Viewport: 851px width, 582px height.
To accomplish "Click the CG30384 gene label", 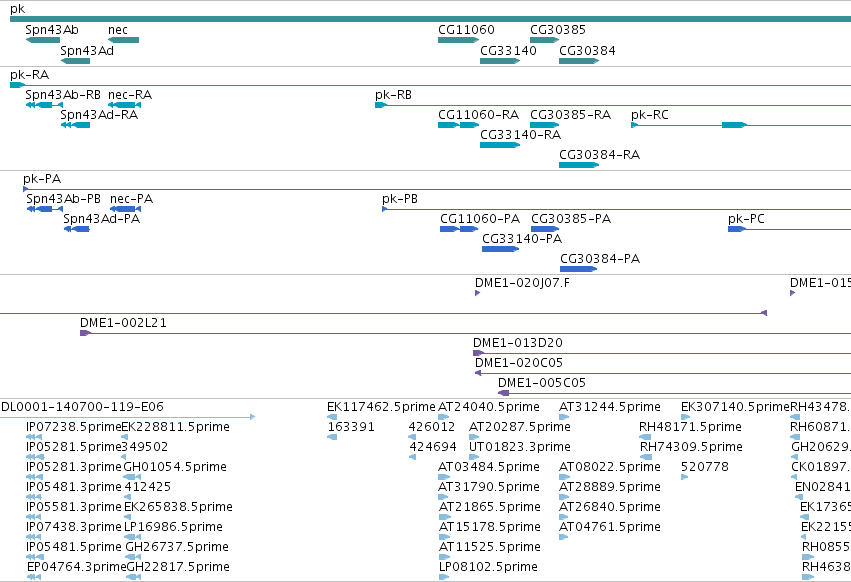I will (x=587, y=50).
